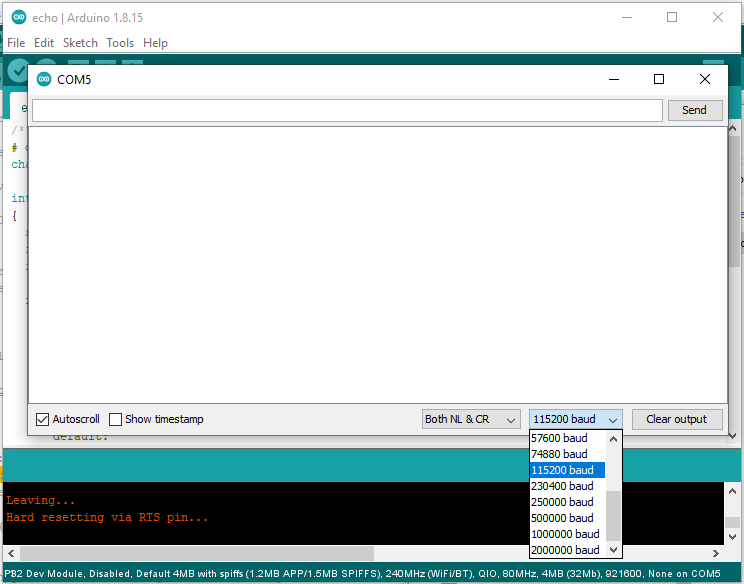This screenshot has height=584, width=744.
Task: Open the File menu in Arduino IDE
Action: pos(16,43)
